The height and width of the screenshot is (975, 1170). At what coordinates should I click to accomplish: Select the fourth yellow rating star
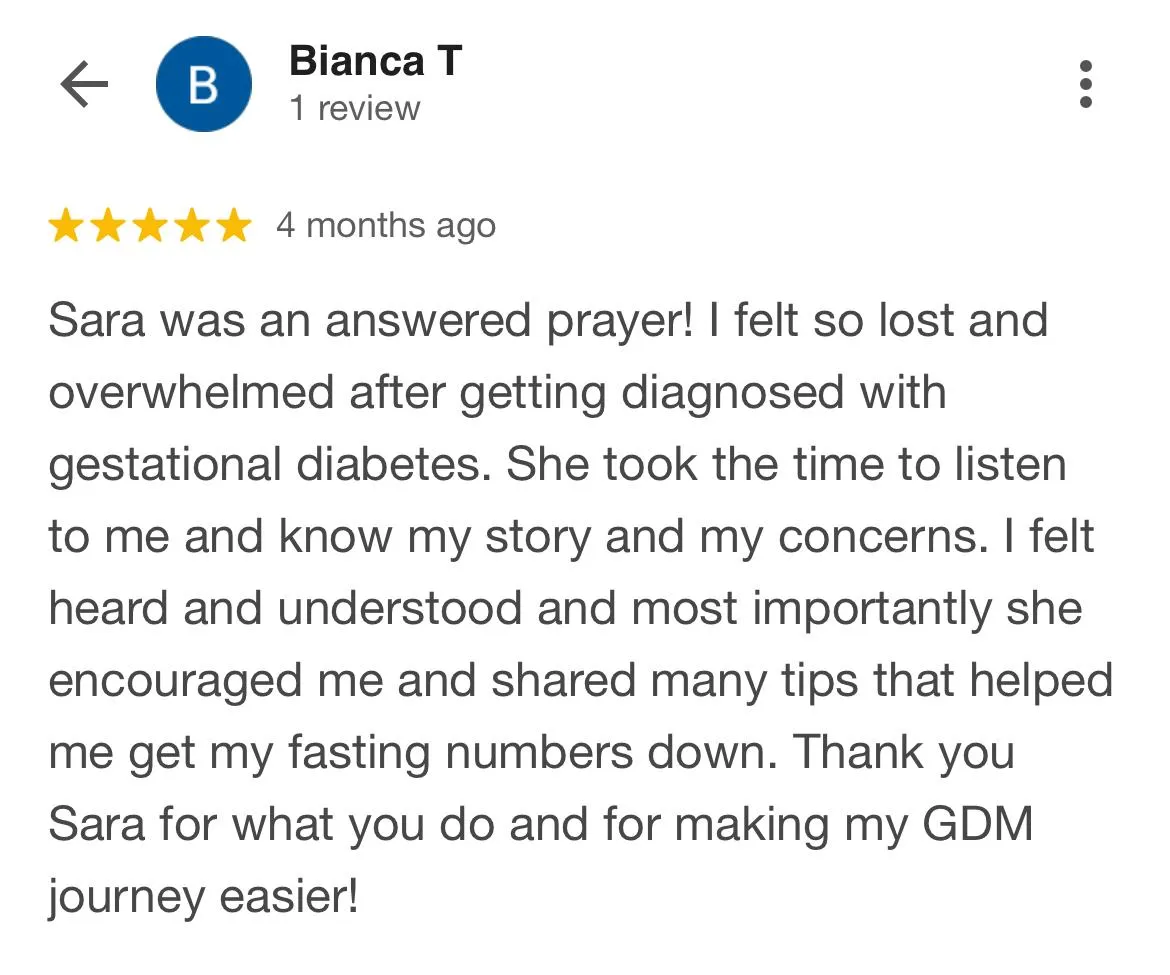pos(193,225)
